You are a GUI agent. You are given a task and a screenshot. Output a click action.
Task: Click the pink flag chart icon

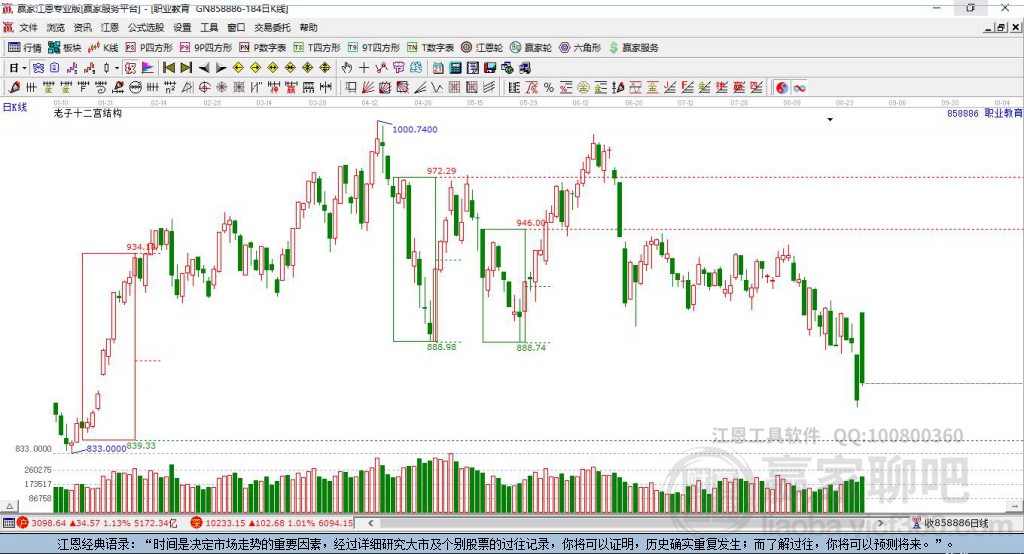(x=148, y=67)
